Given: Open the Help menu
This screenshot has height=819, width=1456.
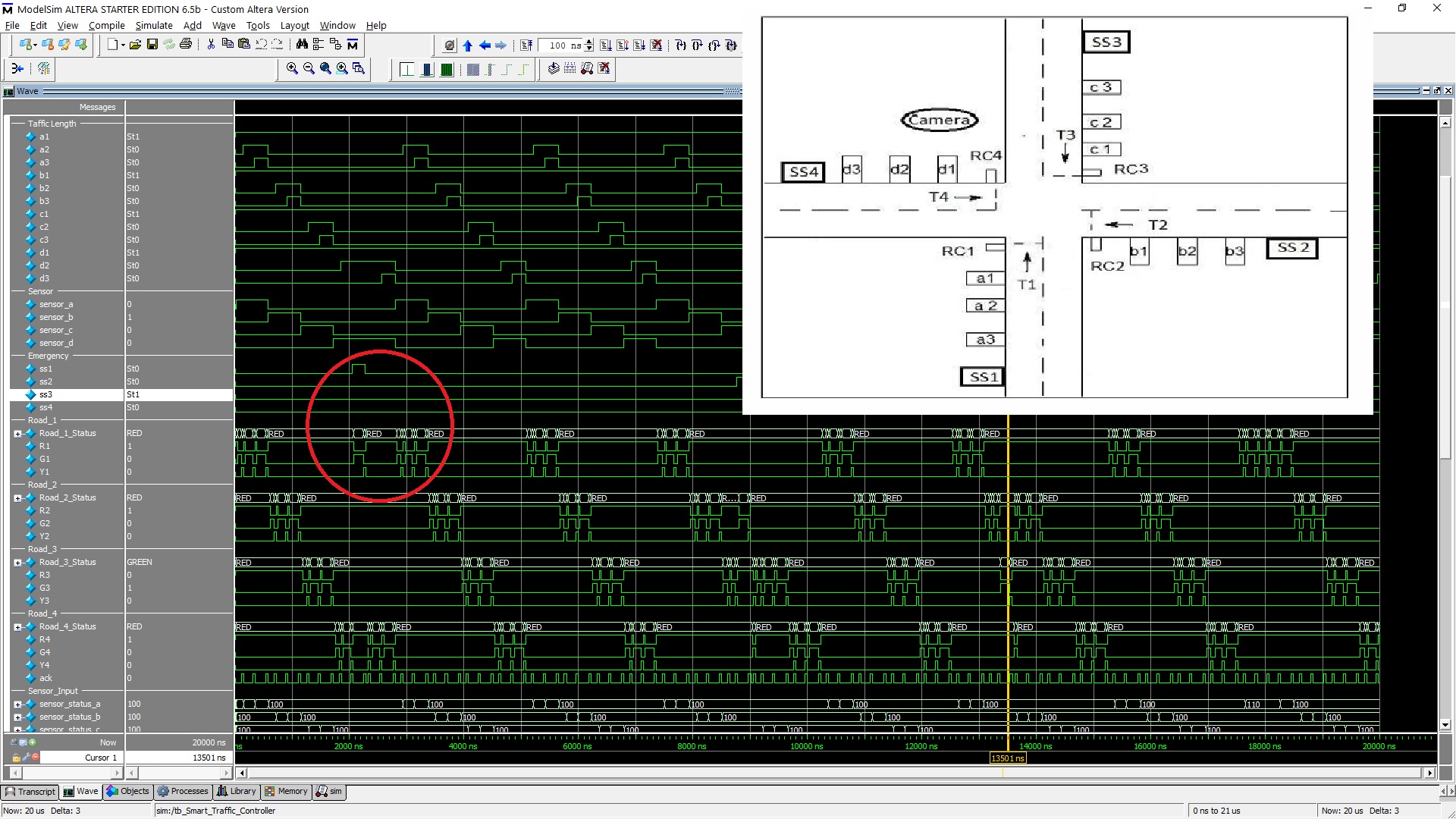Looking at the screenshot, I should point(376,25).
